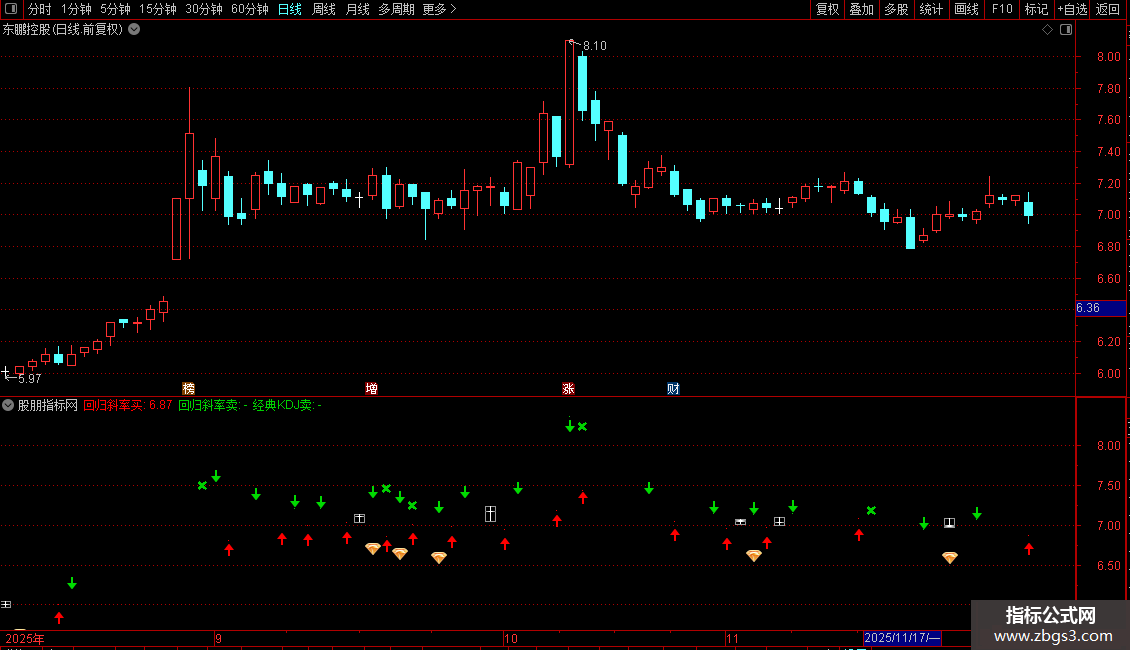Viewport: 1130px width, 650px height.
Task: Click the 8.10 high price label
Action: tap(595, 45)
